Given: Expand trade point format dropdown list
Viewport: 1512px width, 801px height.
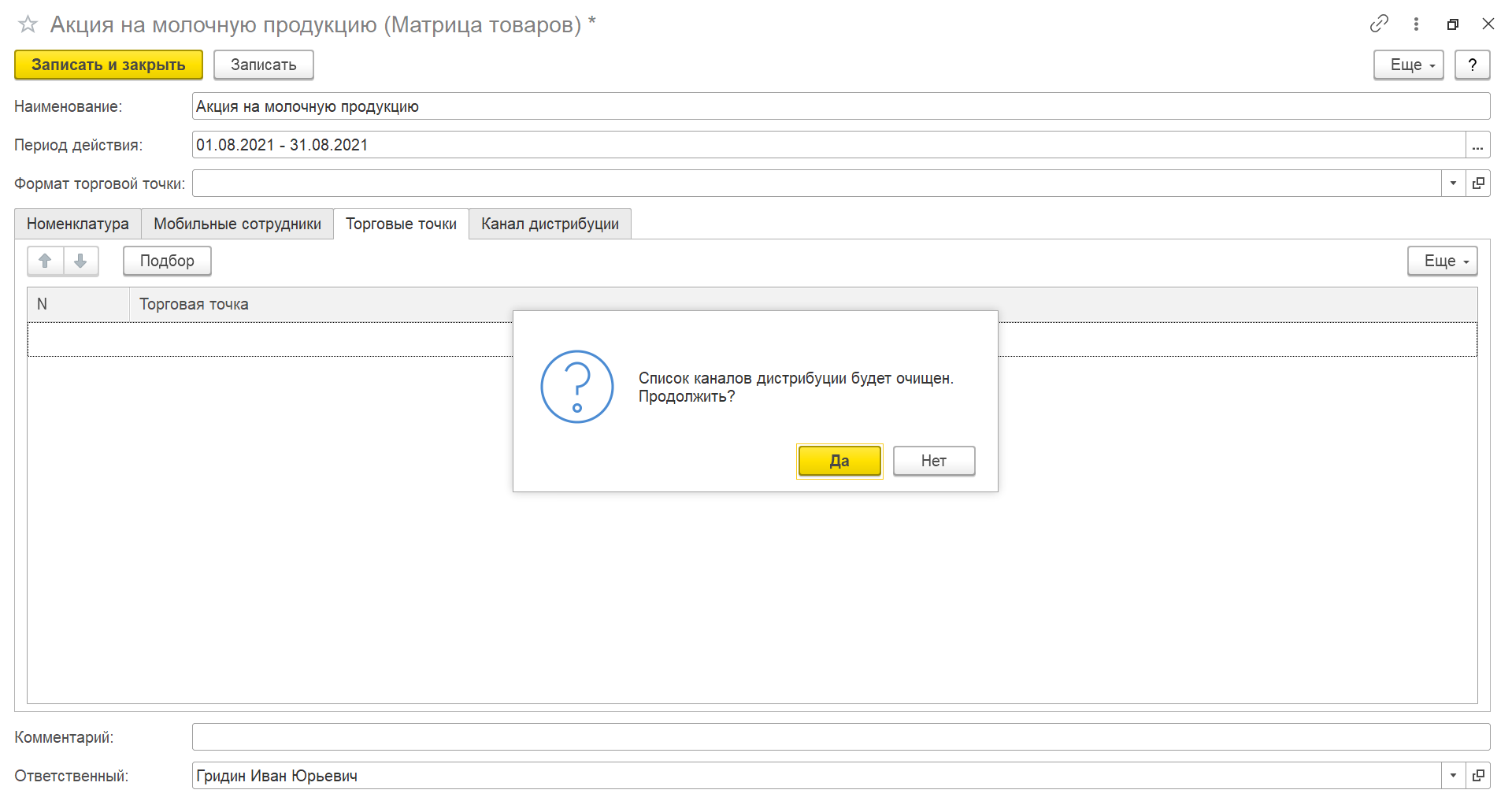Looking at the screenshot, I should coord(1453,184).
